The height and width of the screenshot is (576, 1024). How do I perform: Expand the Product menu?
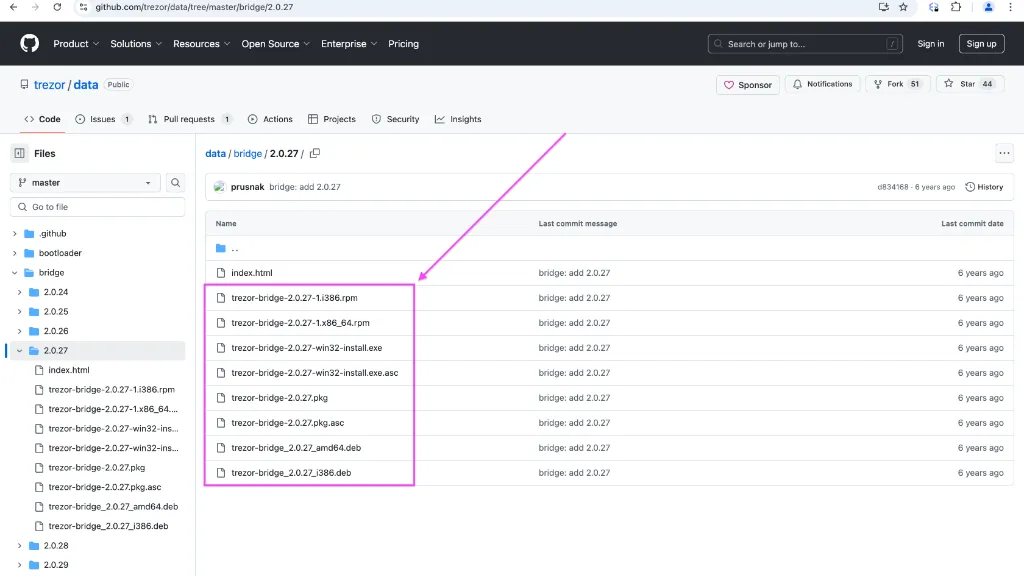coord(76,44)
